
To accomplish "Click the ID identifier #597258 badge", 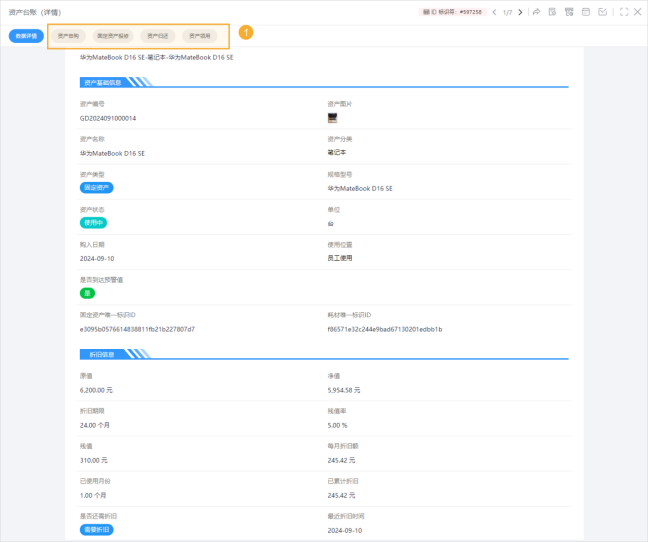I will pyautogui.click(x=454, y=12).
